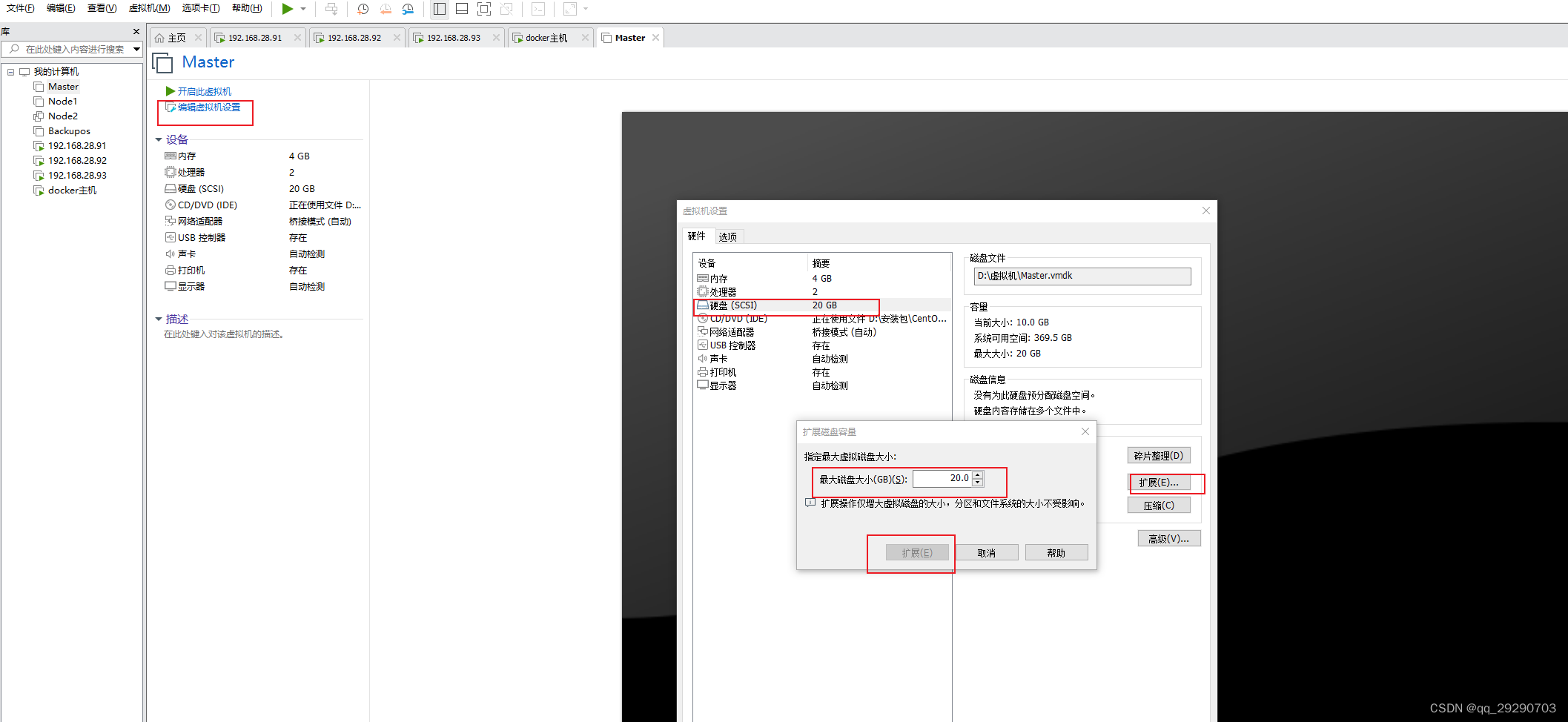Increase the max disk size with the up stepper
This screenshot has height=722, width=1568.
(978, 475)
